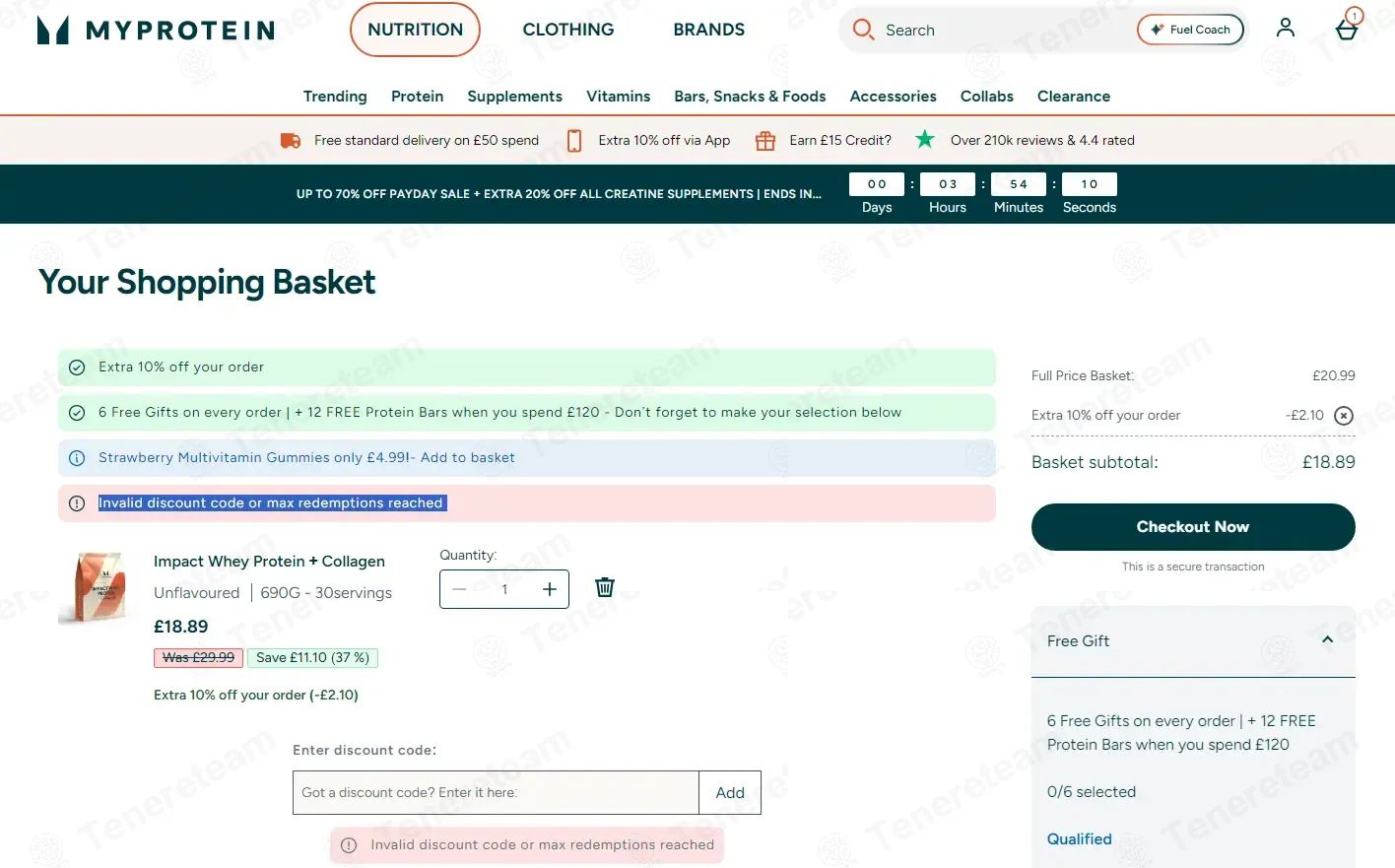Click the search magnifier icon
Viewport: 1395px width, 868px height.
click(863, 30)
